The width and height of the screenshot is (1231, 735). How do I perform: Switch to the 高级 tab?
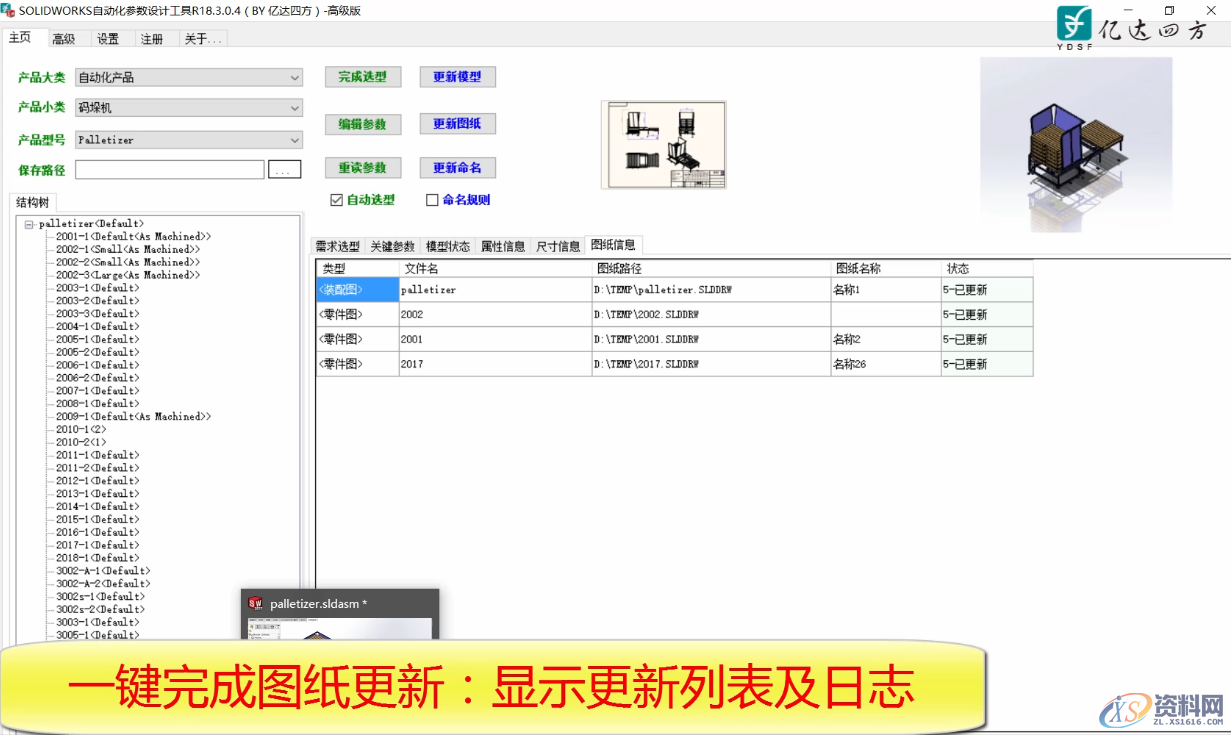click(x=65, y=38)
